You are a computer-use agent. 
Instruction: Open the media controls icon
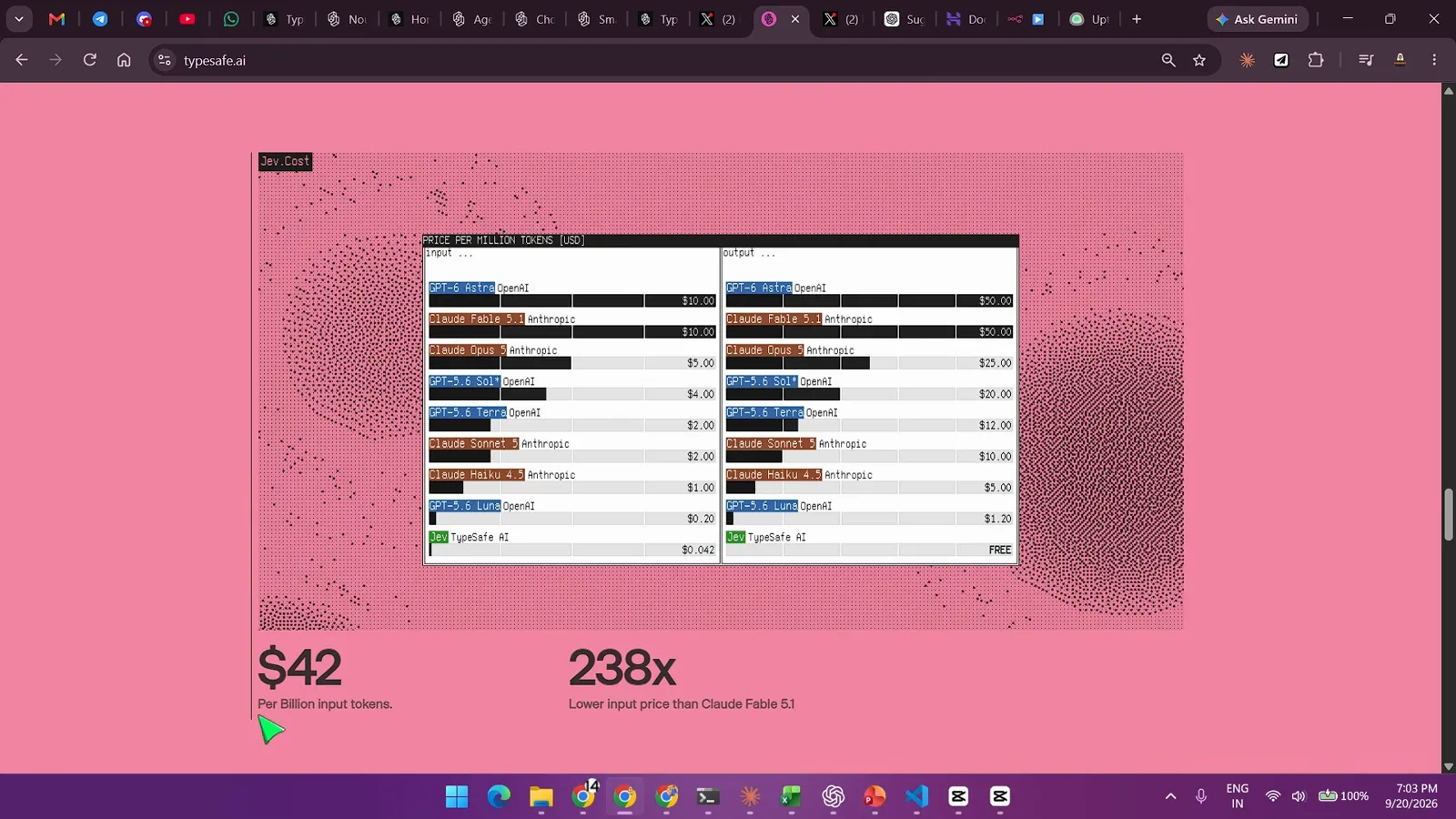pos(1366,60)
